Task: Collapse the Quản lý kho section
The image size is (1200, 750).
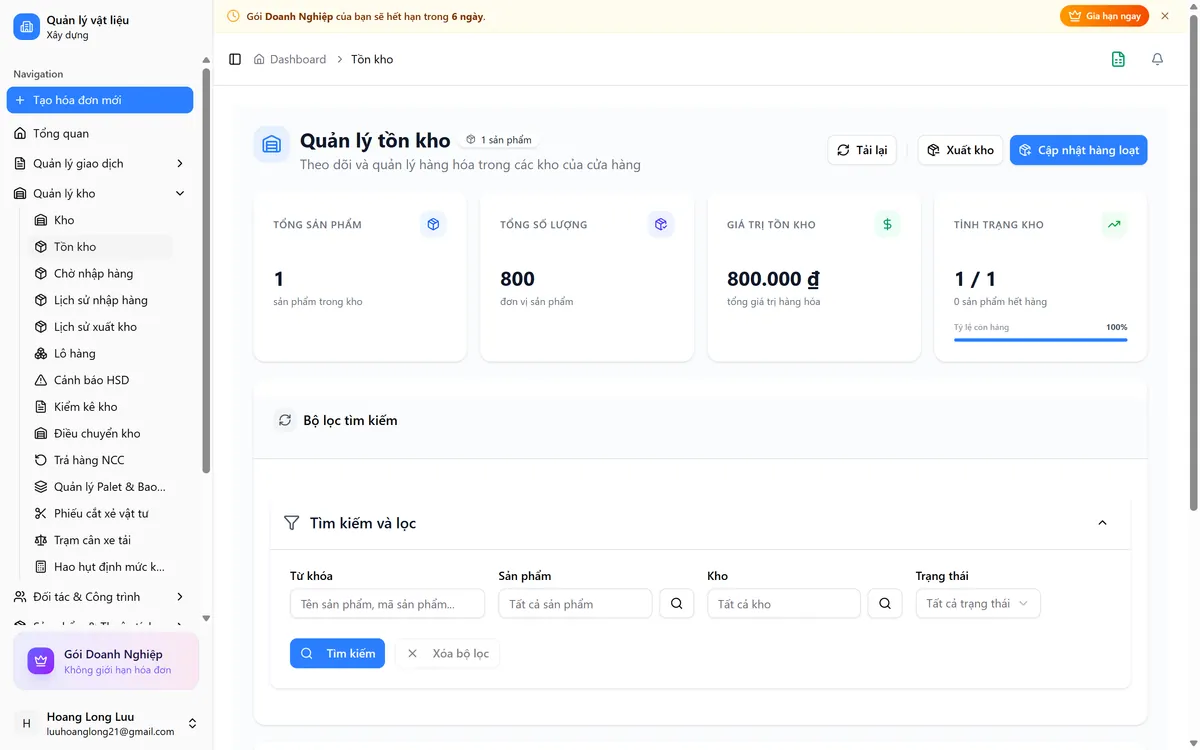Action: pyautogui.click(x=180, y=194)
